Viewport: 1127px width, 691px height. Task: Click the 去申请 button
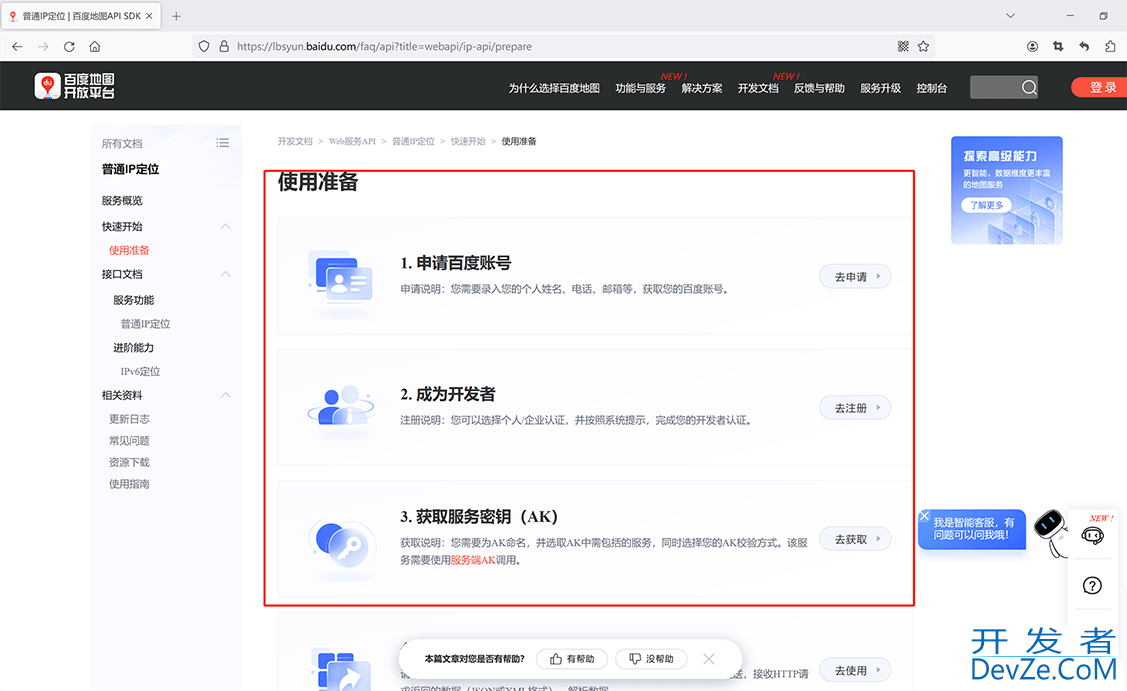pyautogui.click(x=855, y=277)
